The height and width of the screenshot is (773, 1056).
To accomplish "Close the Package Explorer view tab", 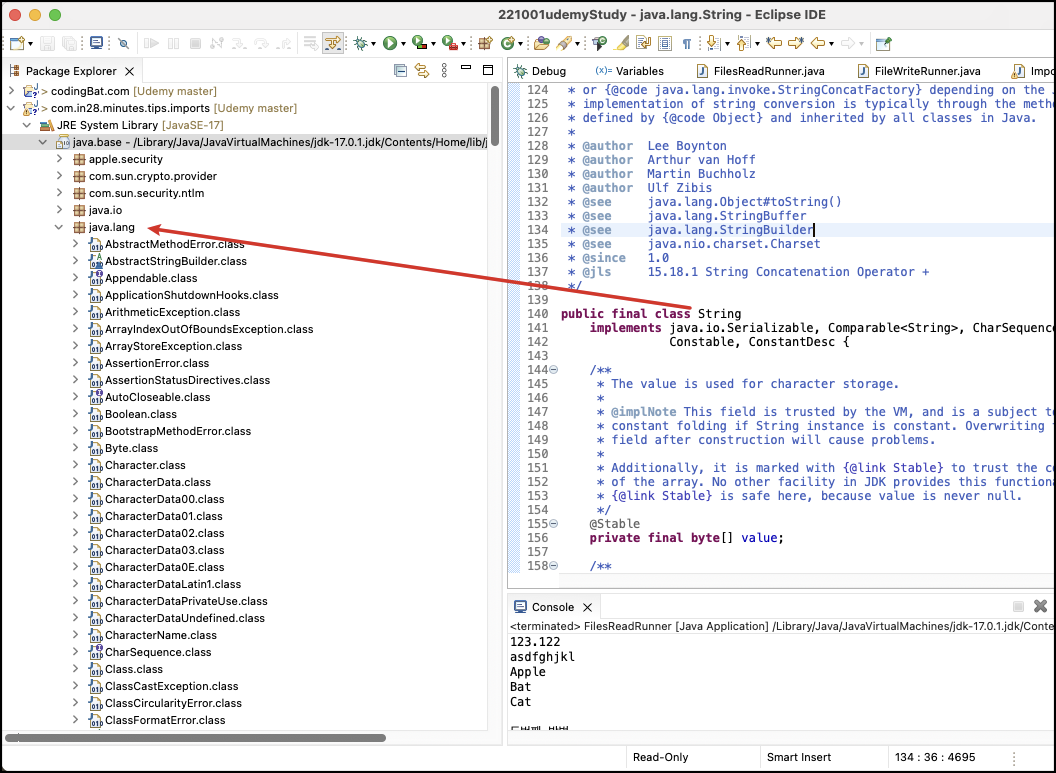I will click(130, 71).
